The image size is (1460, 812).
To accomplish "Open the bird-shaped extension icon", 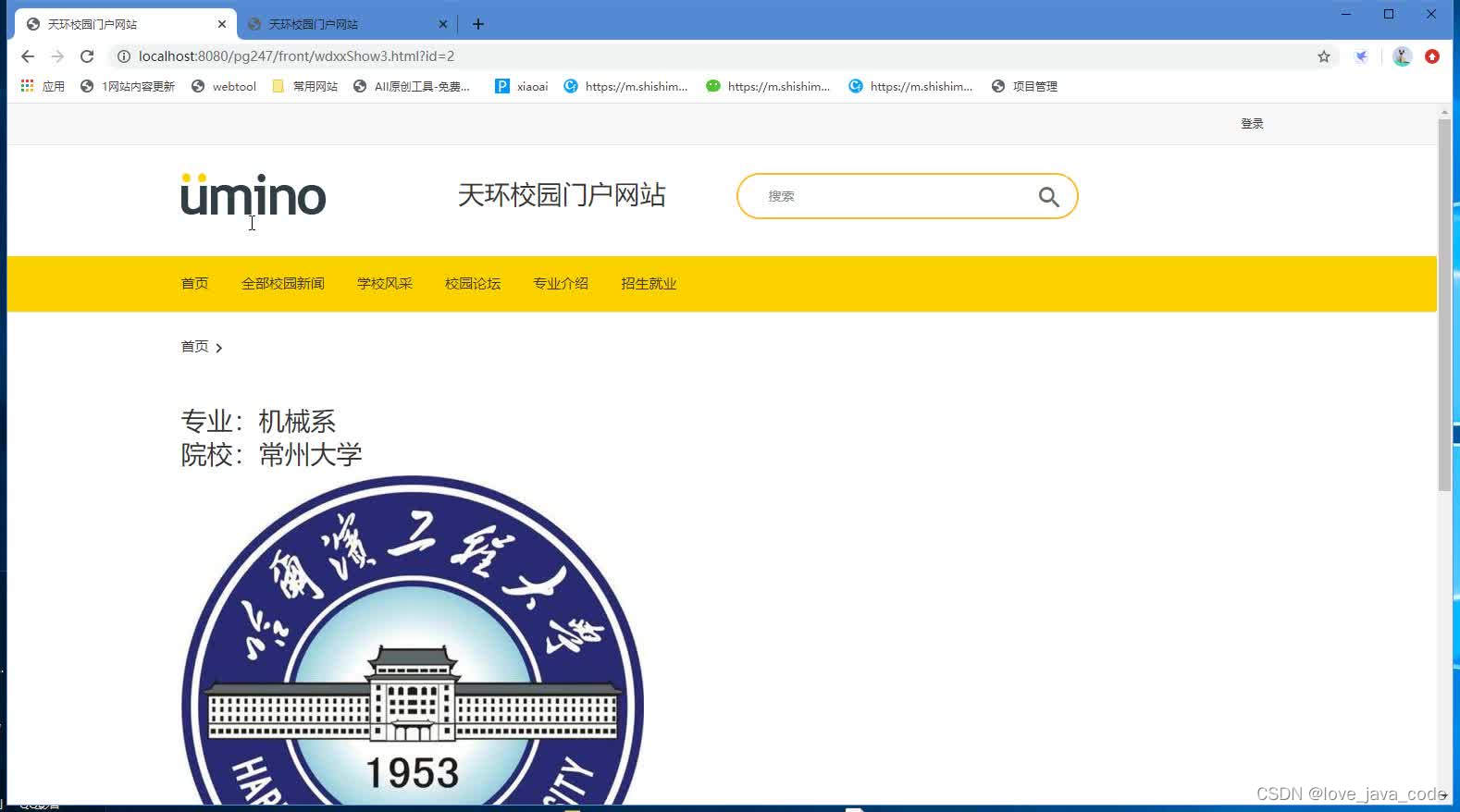I will point(1361,56).
